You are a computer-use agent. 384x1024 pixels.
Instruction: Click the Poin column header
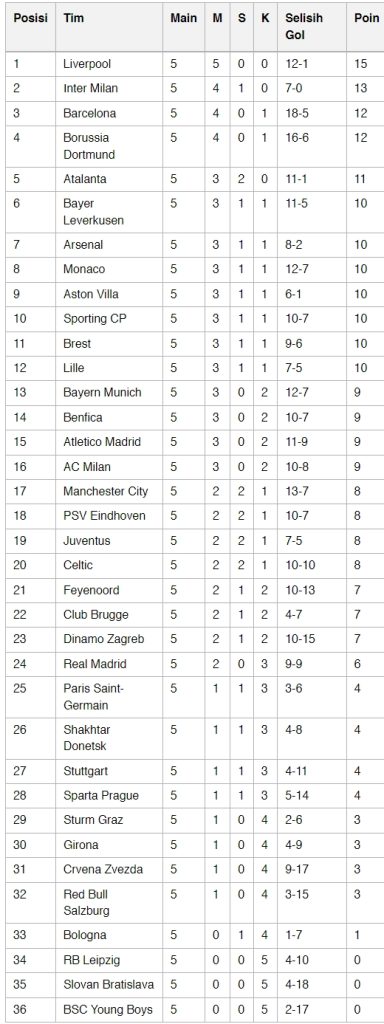[366, 18]
